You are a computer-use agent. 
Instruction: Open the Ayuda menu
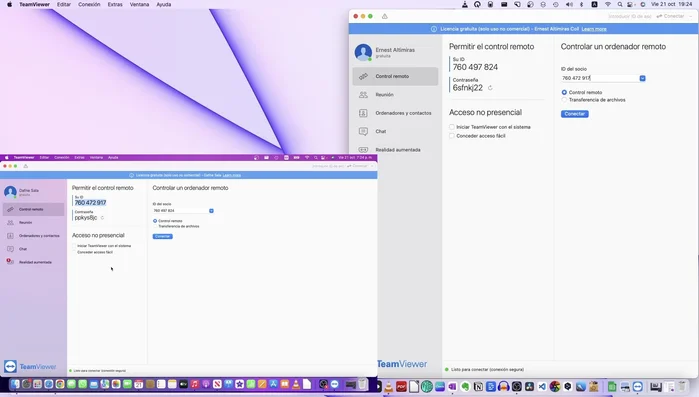(x=164, y=4)
